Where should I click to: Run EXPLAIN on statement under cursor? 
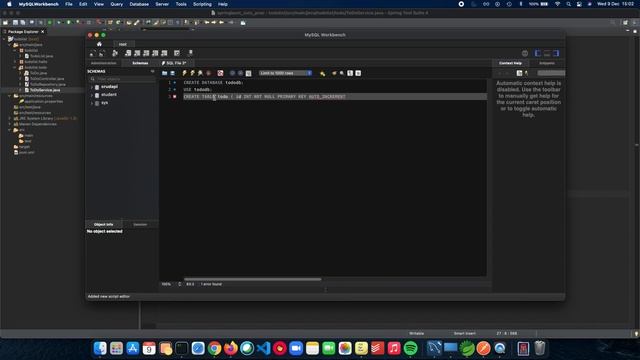click(x=200, y=73)
